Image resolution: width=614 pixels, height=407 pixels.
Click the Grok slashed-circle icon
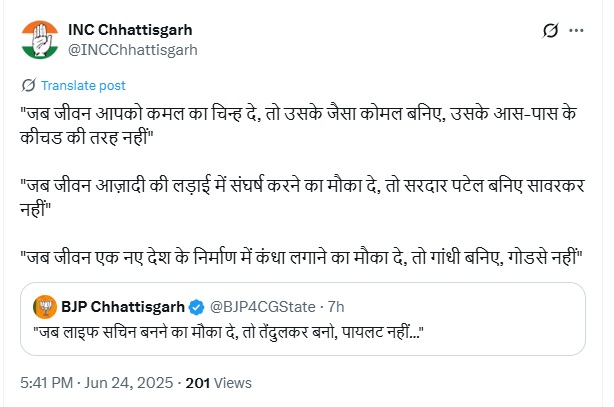point(550,31)
